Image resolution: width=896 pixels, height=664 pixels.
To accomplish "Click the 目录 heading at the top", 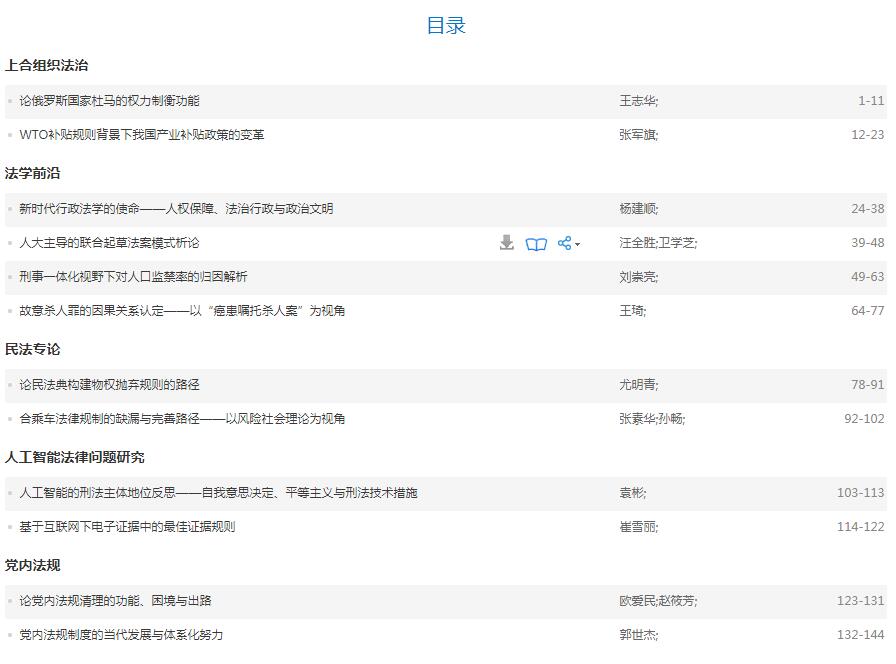I will click(446, 26).
